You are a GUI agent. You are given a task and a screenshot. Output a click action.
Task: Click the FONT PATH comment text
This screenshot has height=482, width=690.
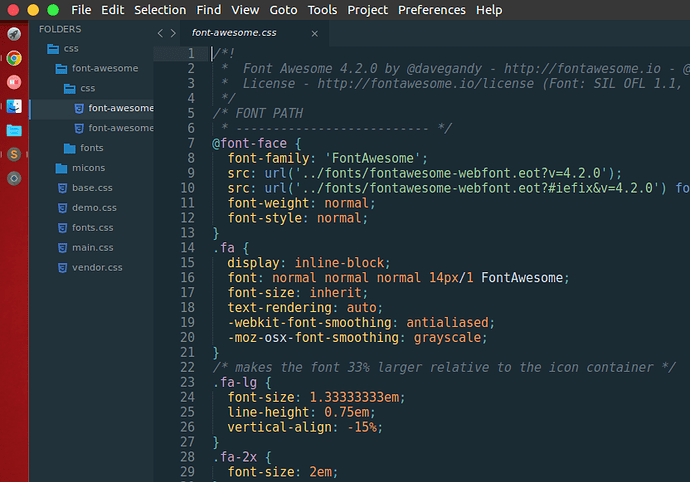point(269,113)
